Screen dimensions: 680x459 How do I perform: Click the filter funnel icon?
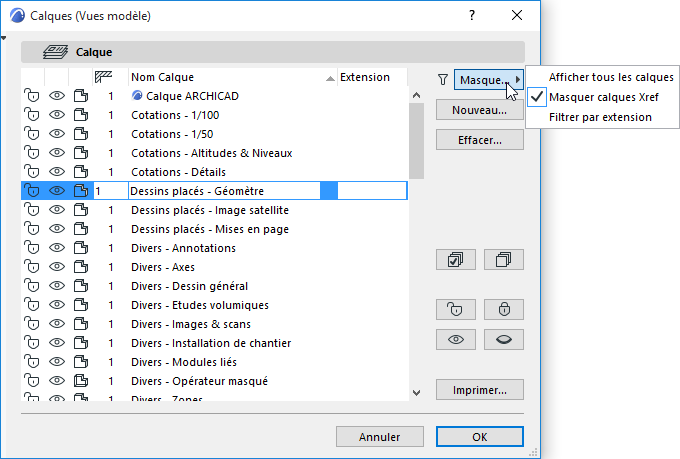(x=443, y=80)
